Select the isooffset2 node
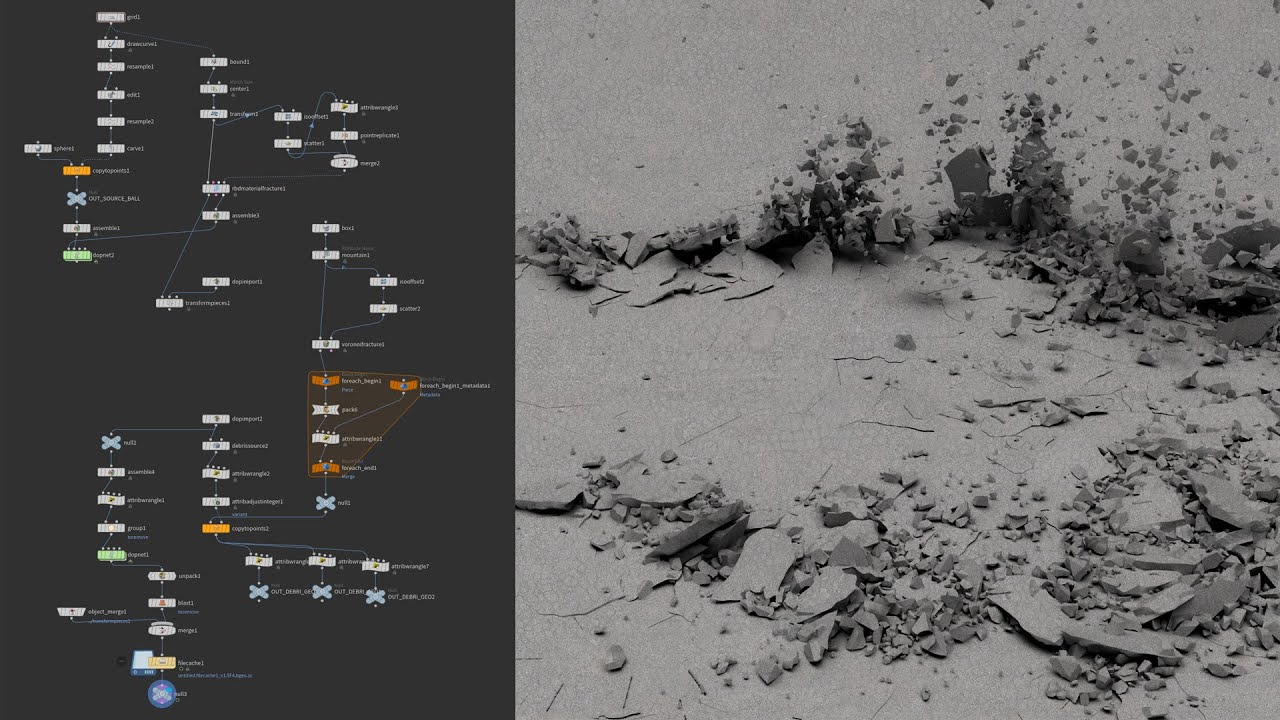Image resolution: width=1280 pixels, height=720 pixels. pyautogui.click(x=383, y=282)
